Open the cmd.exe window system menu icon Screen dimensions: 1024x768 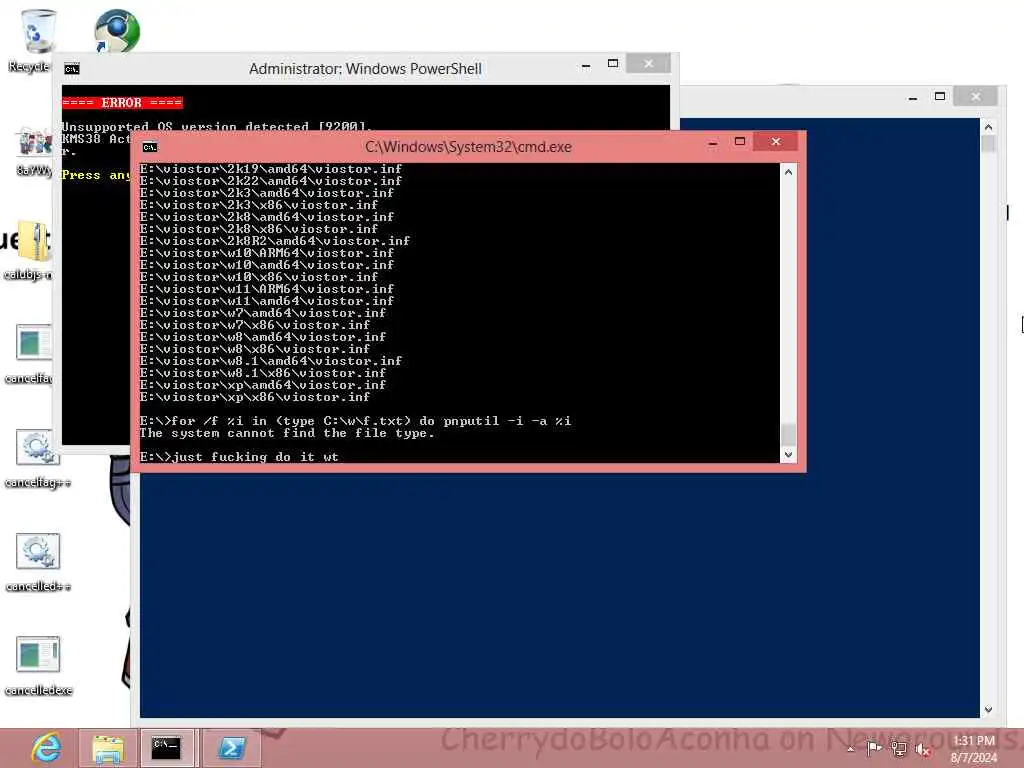[150, 147]
